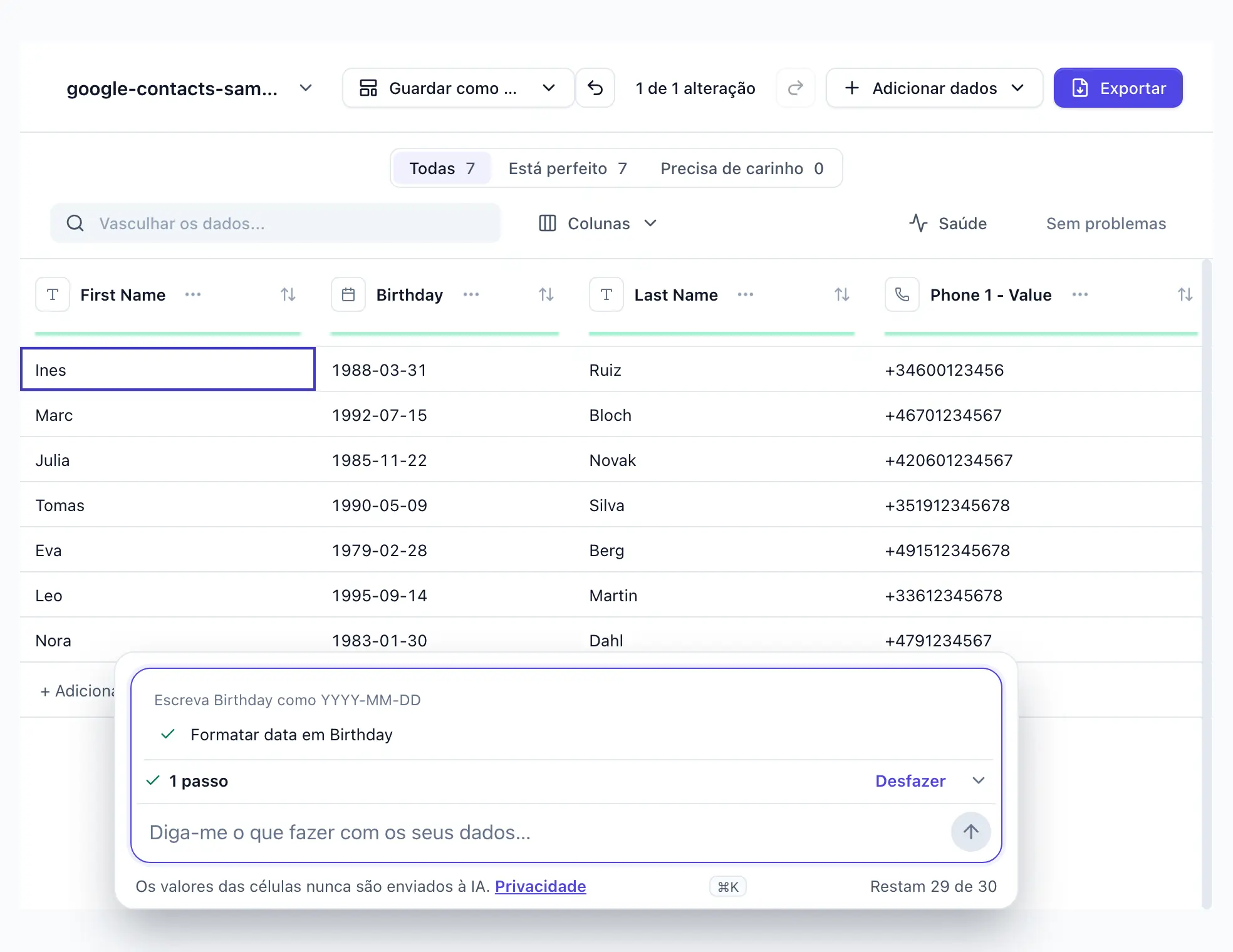Click the text type icon for Last Name
The width and height of the screenshot is (1233, 952).
pos(606,294)
